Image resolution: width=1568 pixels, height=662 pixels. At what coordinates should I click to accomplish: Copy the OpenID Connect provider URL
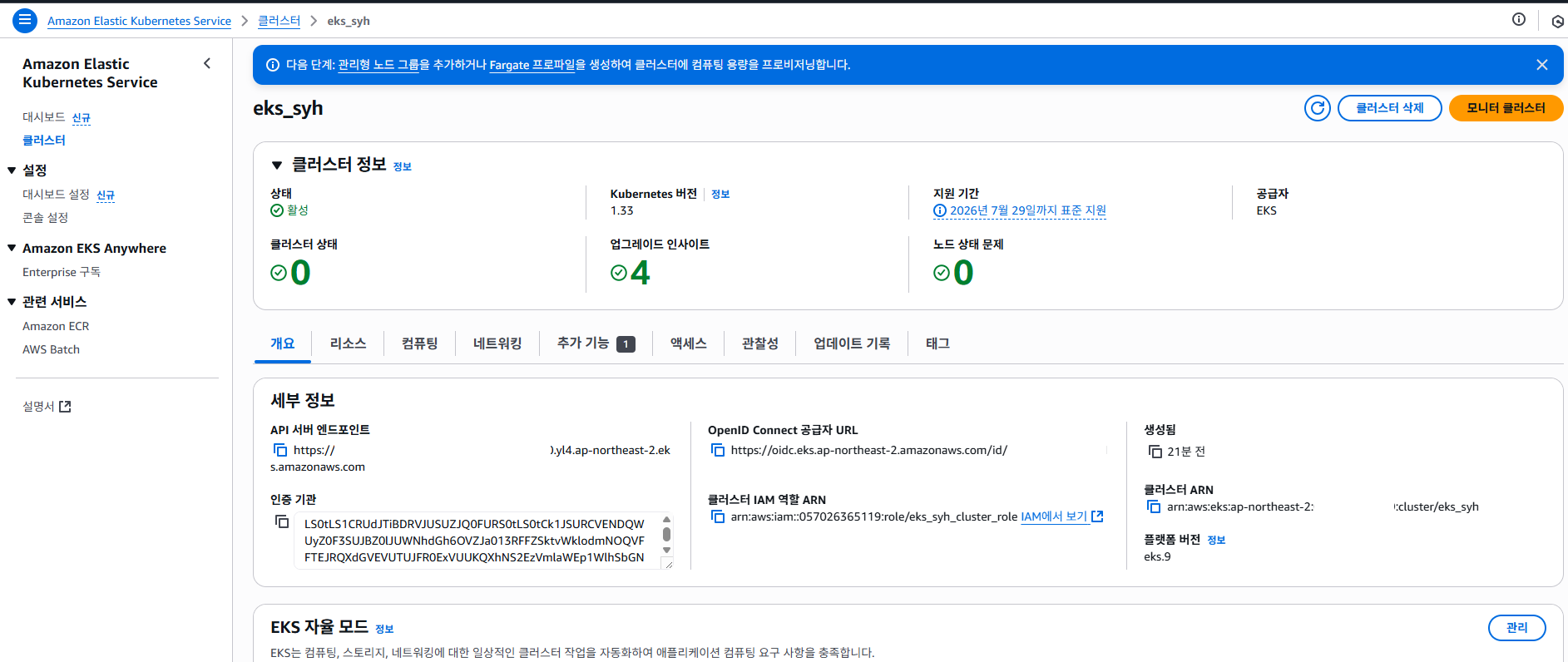[x=718, y=450]
